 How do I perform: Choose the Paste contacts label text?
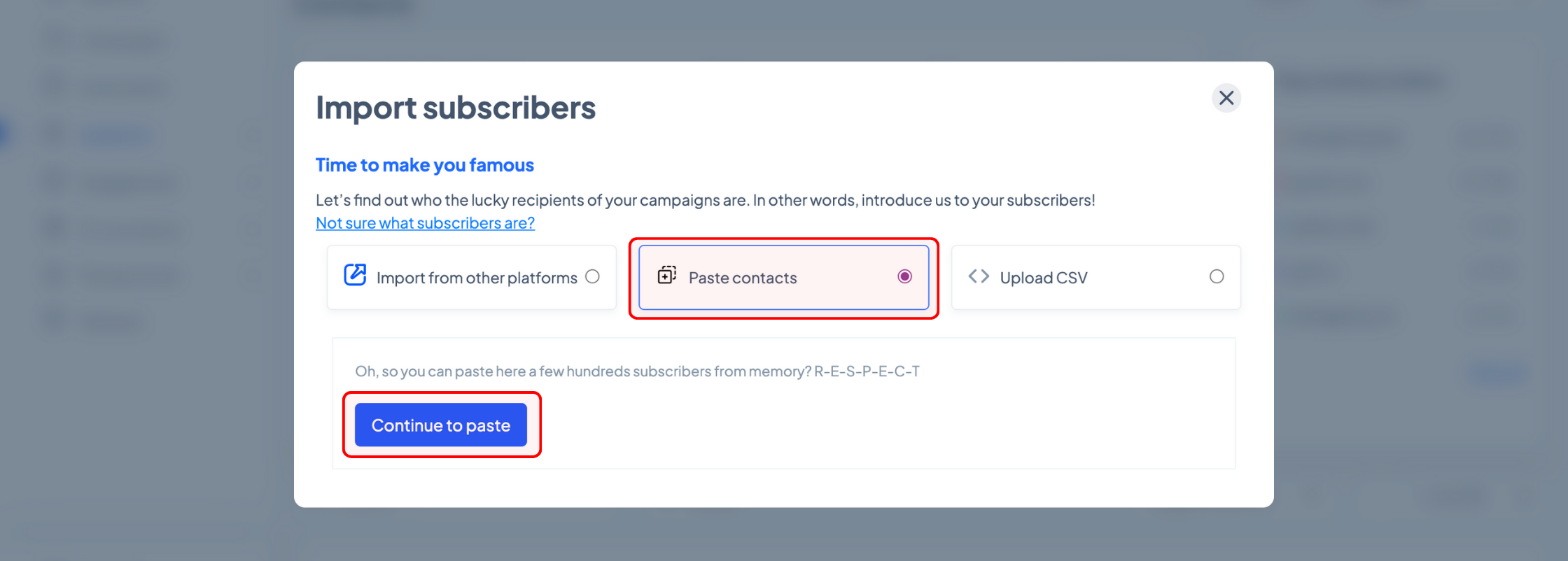(x=743, y=278)
